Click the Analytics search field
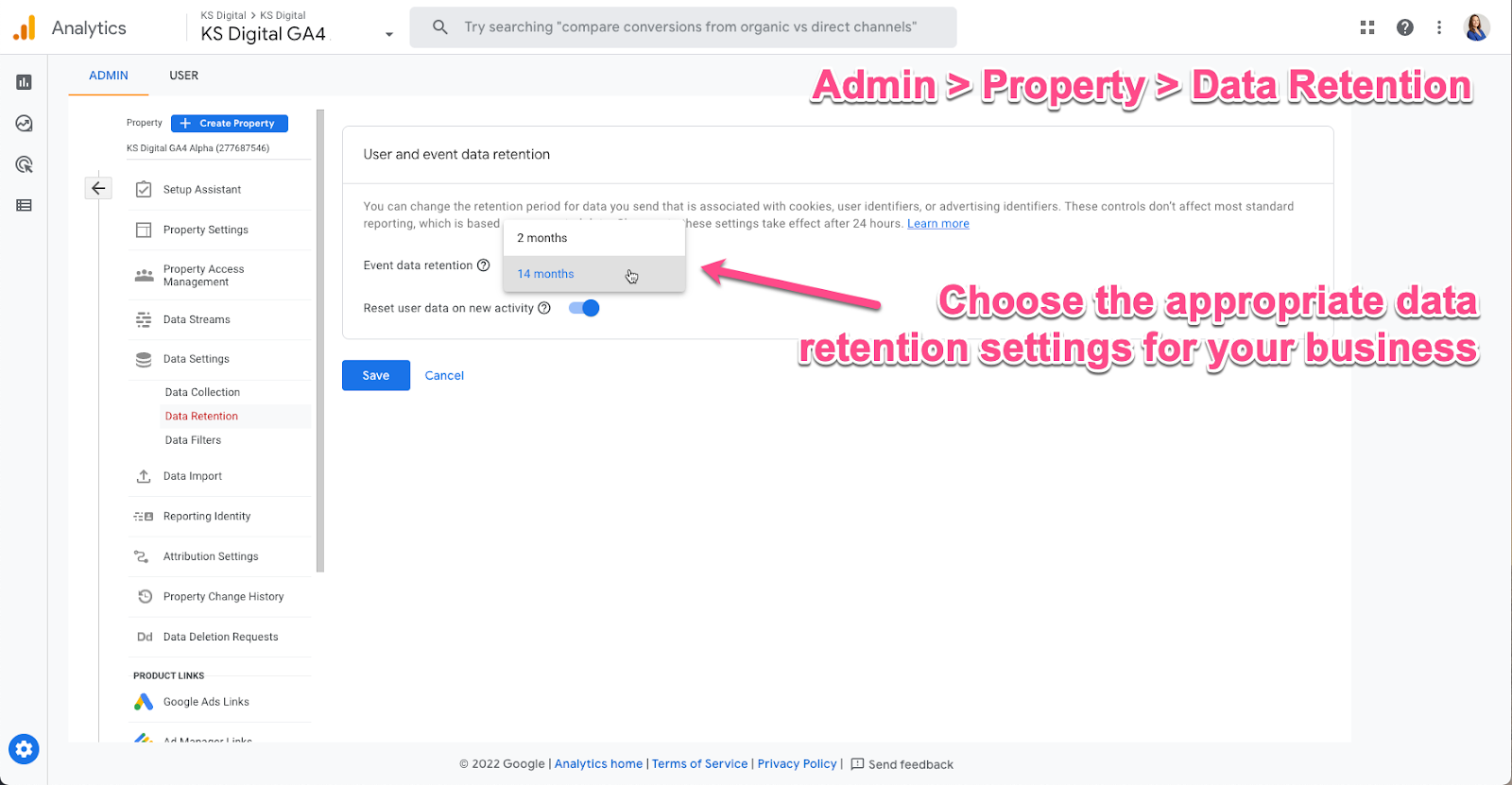Viewport: 1512px width, 785px height. pyautogui.click(x=683, y=27)
